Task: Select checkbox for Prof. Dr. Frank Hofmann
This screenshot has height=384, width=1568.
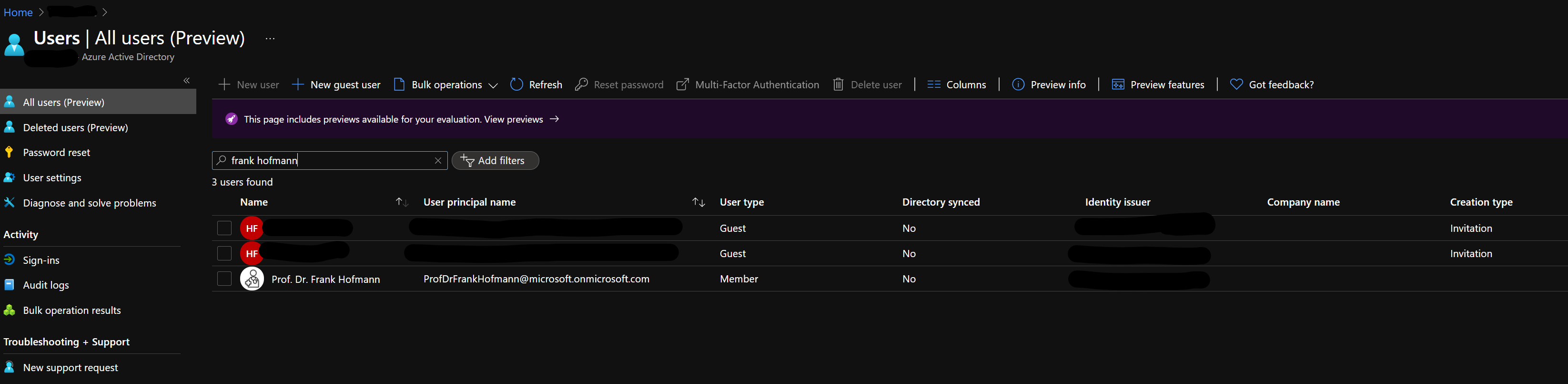Action: point(224,279)
